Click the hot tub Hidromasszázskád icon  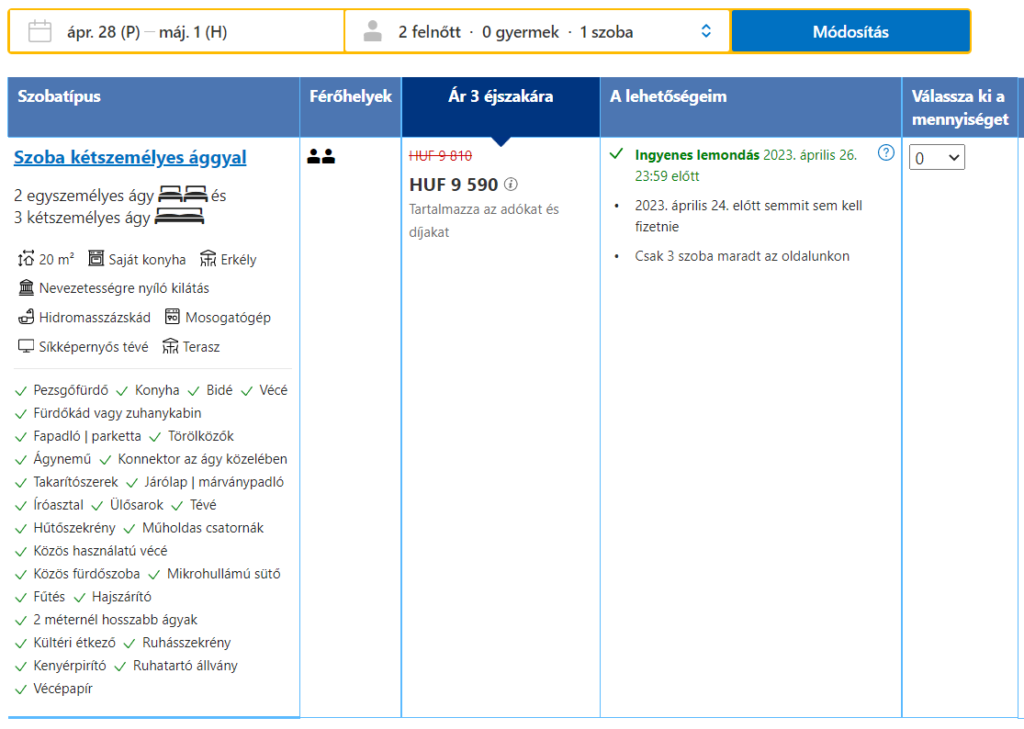click(26, 317)
